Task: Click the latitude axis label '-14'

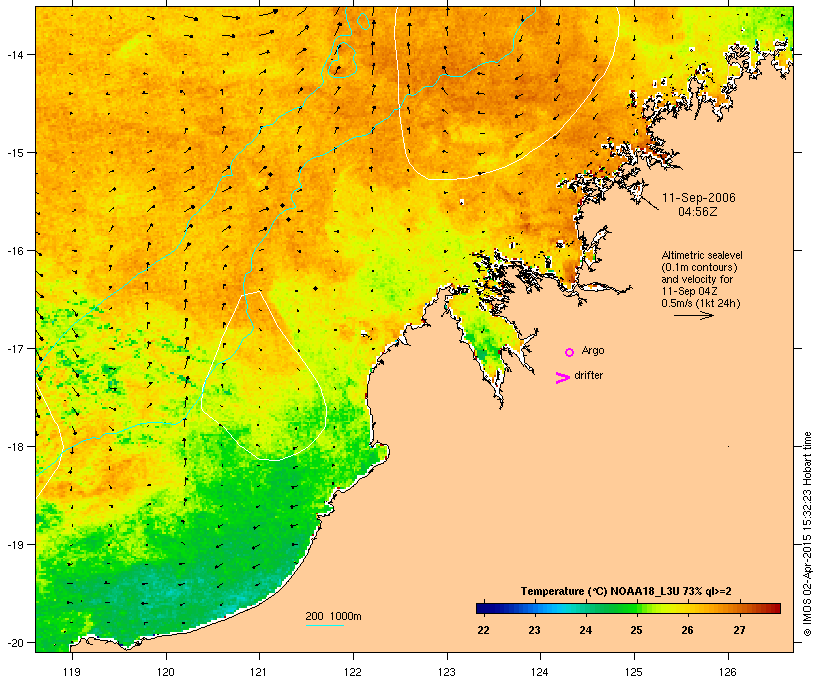Action: pos(14,54)
